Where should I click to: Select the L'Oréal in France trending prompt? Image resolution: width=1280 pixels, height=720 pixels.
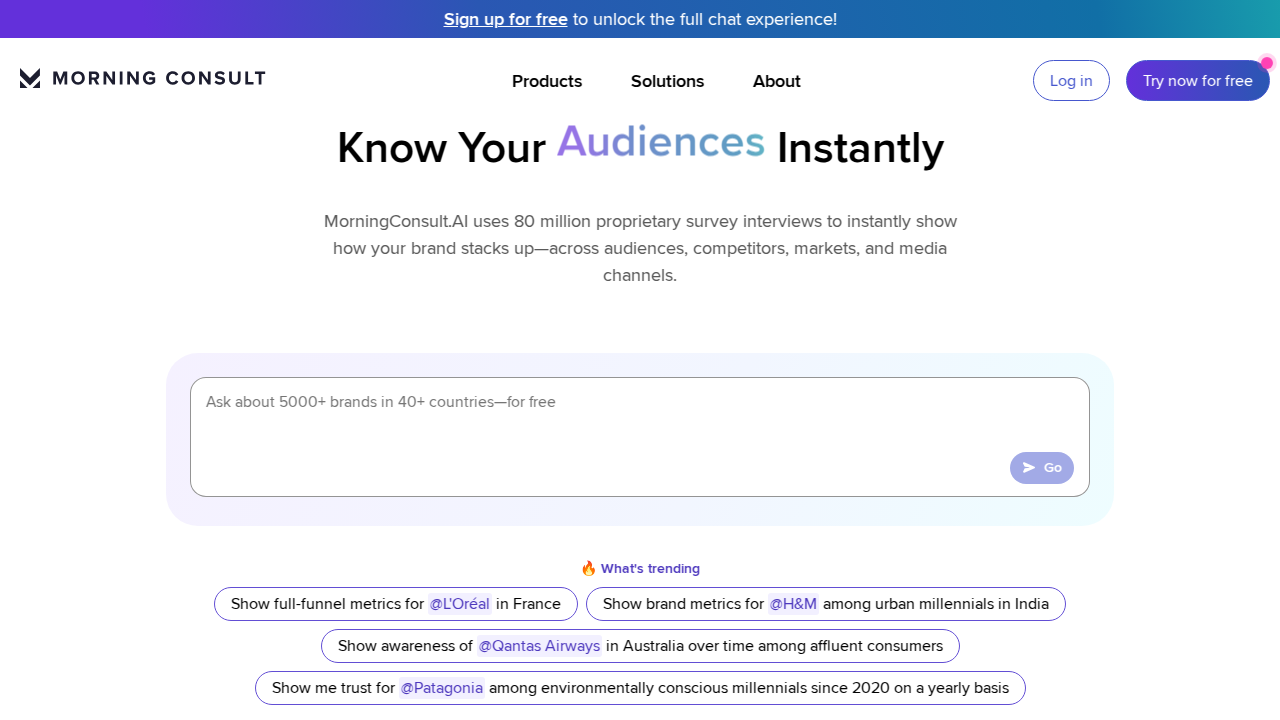396,604
